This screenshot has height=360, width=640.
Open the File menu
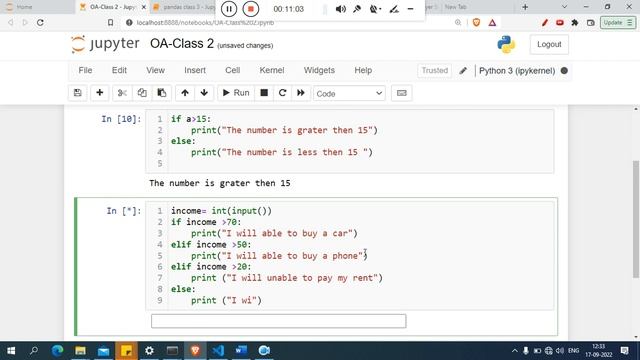click(x=85, y=70)
